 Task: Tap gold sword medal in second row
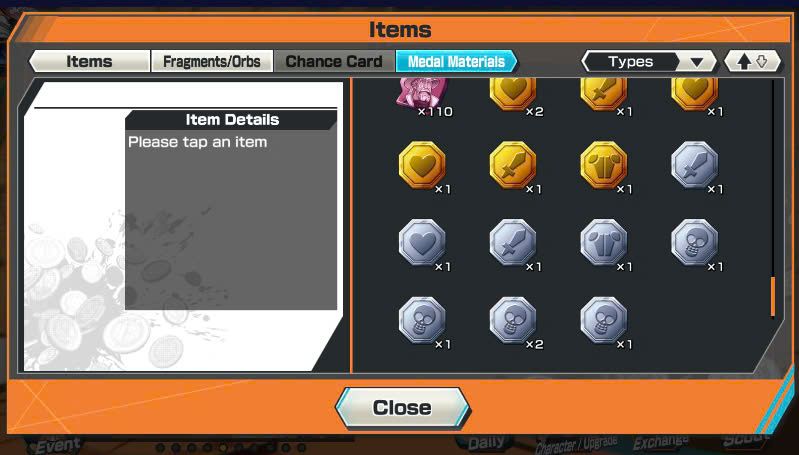513,165
